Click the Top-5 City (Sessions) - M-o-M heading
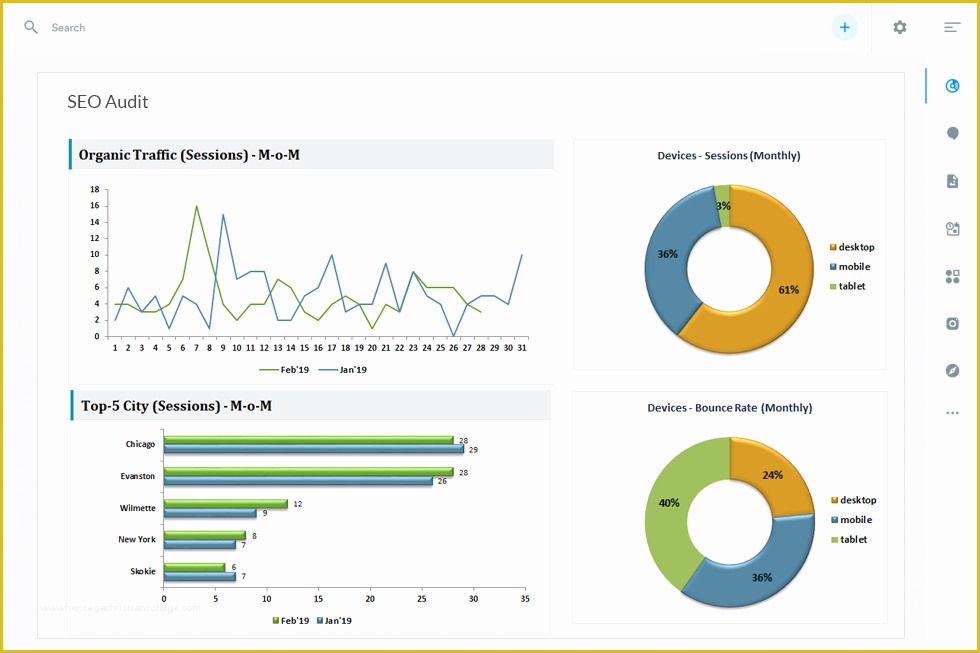 176,406
